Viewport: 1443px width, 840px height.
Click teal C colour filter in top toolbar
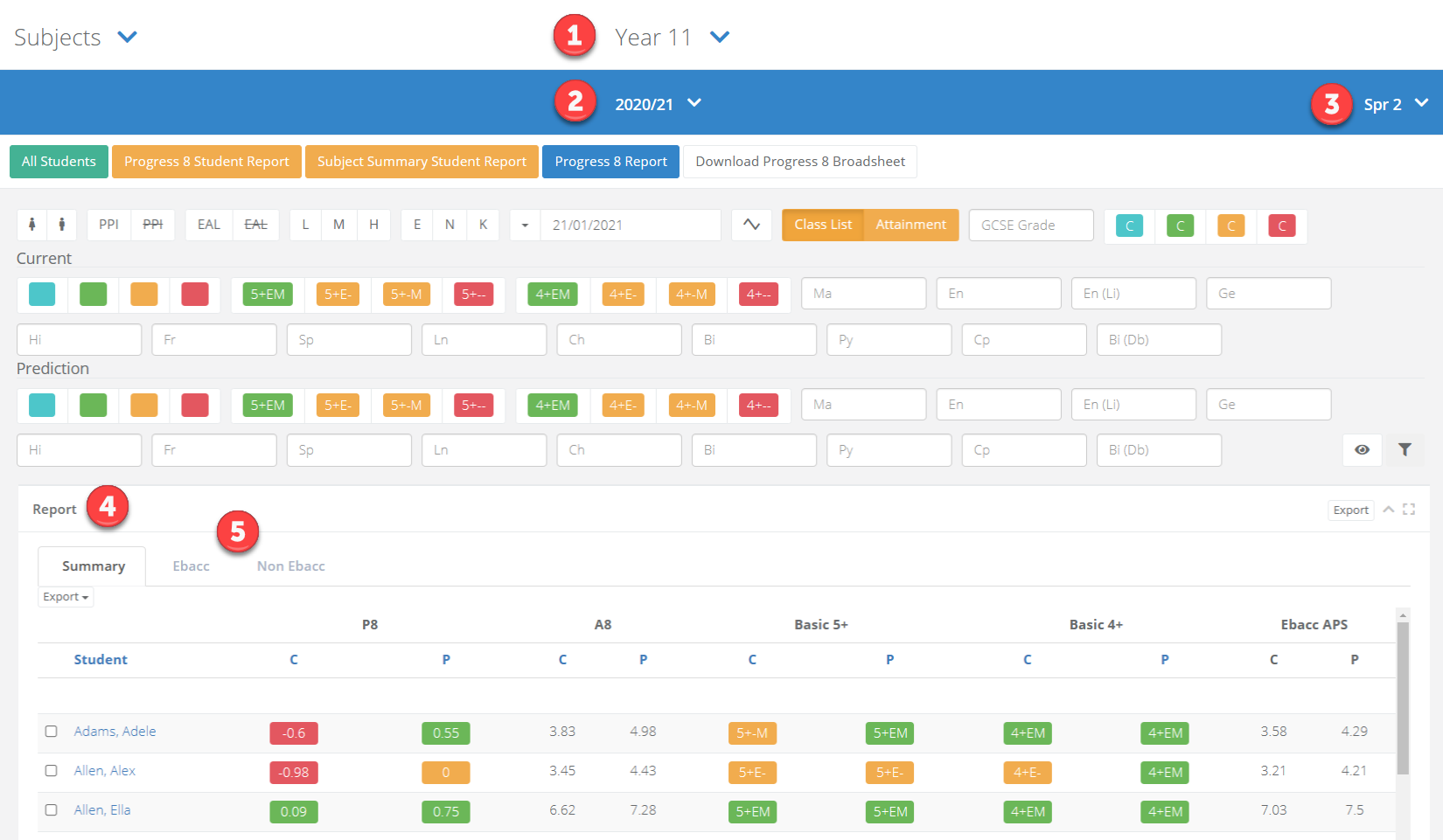click(x=1129, y=226)
